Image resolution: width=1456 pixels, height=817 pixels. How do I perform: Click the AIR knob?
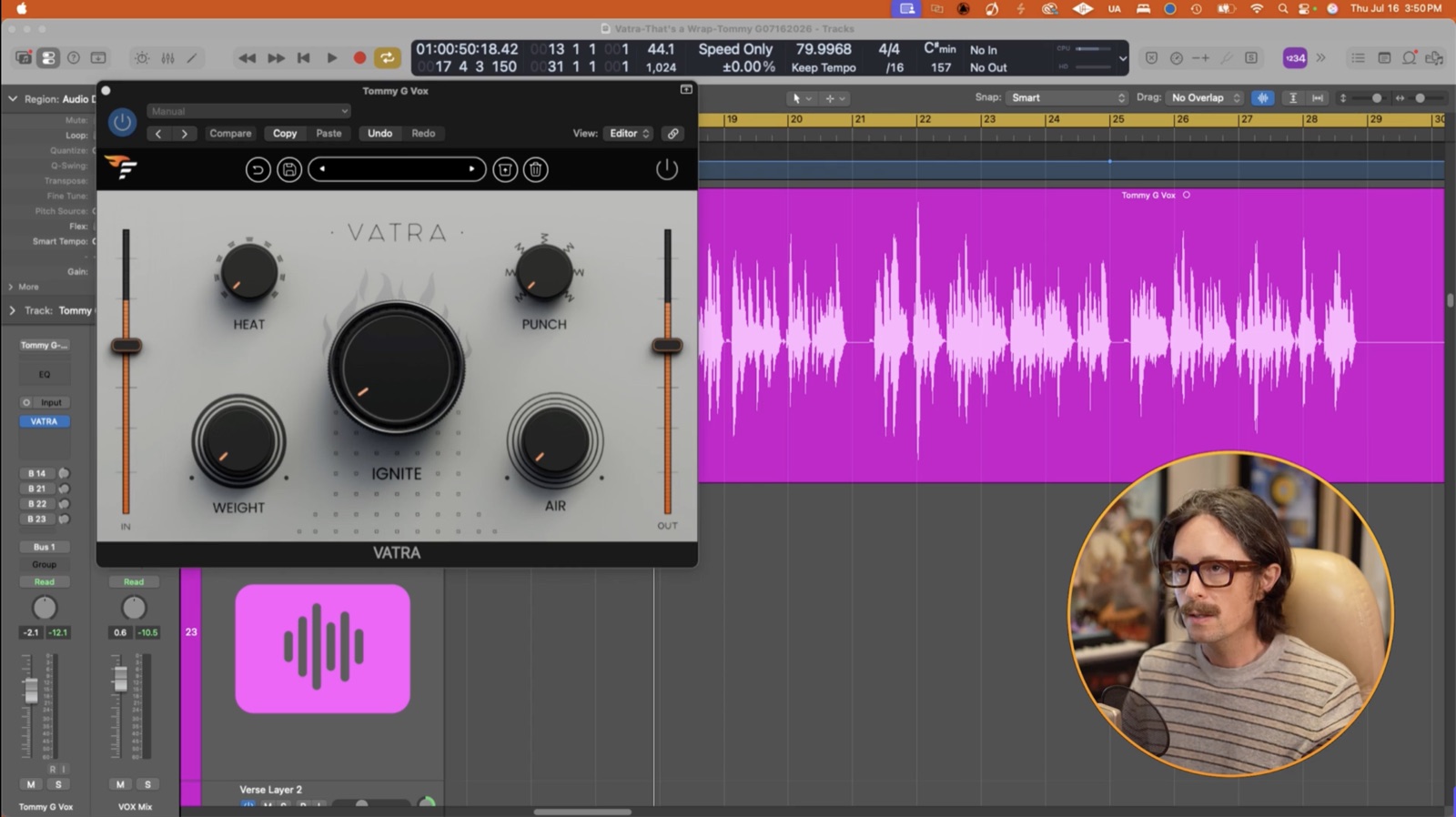pyautogui.click(x=555, y=441)
